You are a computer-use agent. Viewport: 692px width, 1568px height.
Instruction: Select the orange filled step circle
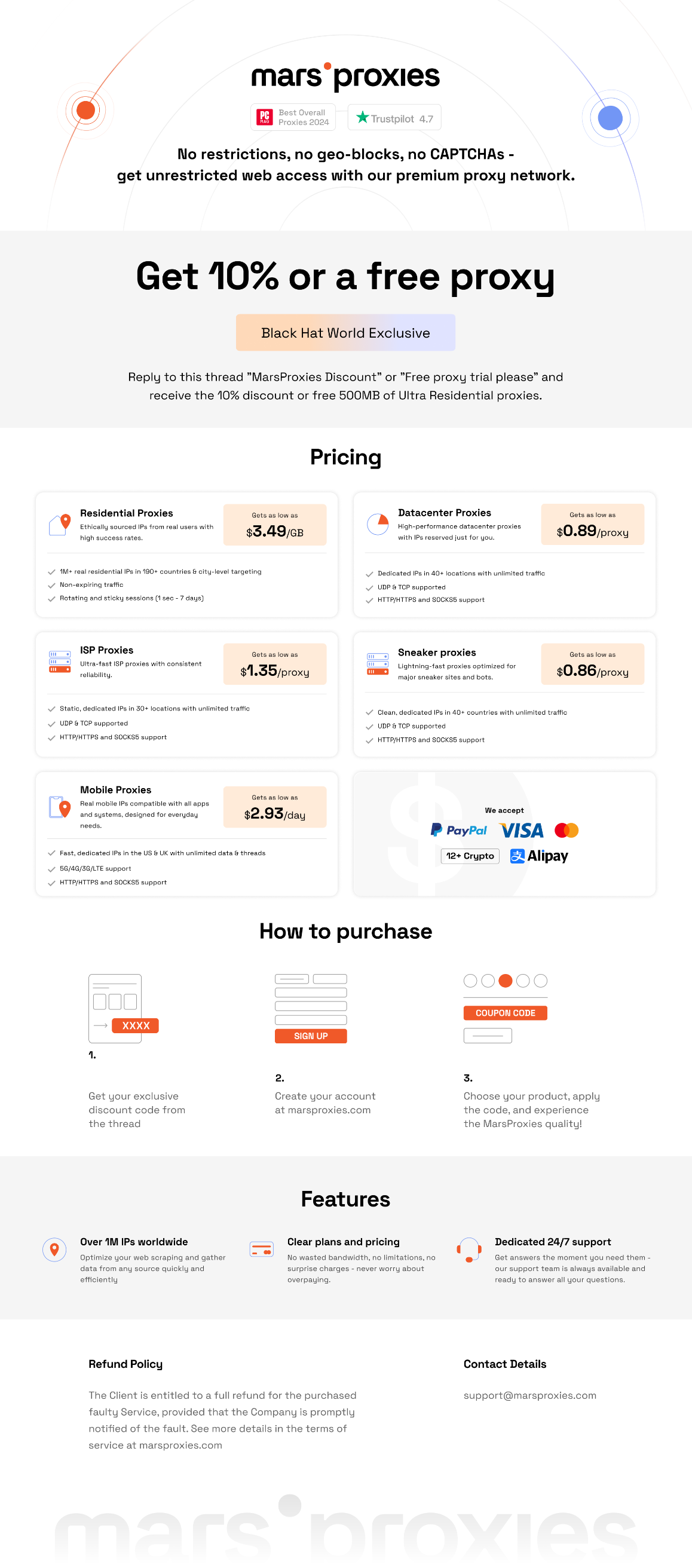tap(505, 981)
